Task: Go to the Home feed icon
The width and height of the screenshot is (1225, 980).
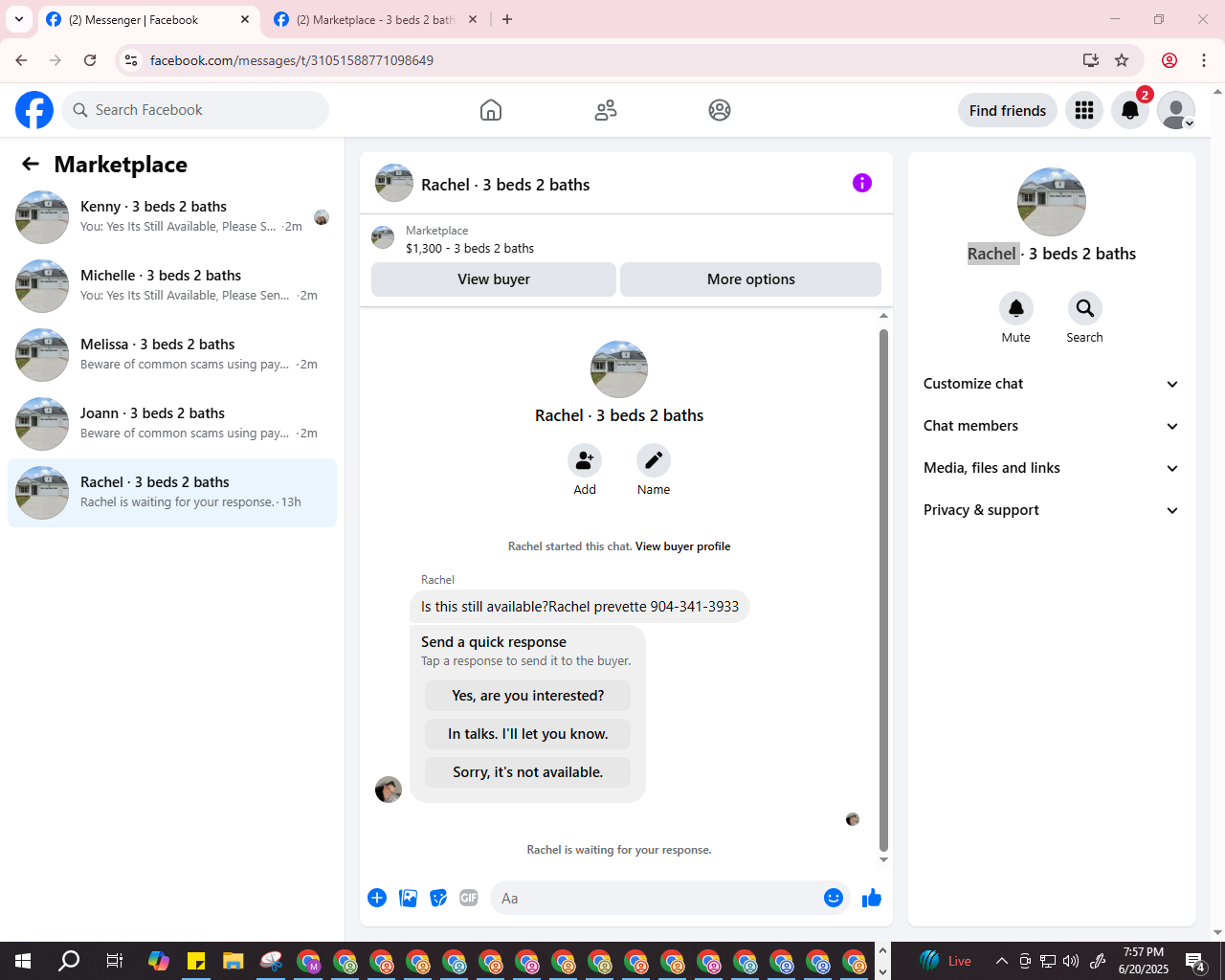Action: pyautogui.click(x=491, y=110)
